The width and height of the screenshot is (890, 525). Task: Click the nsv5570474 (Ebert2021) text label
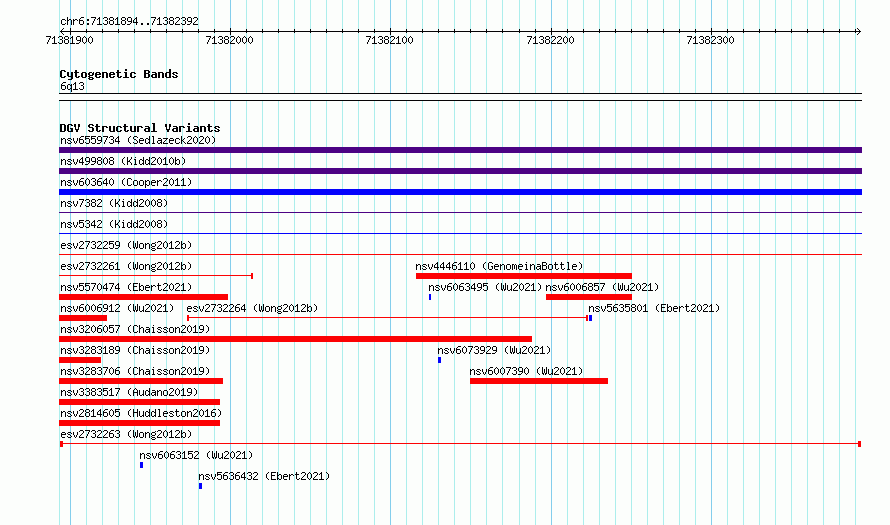point(126,287)
